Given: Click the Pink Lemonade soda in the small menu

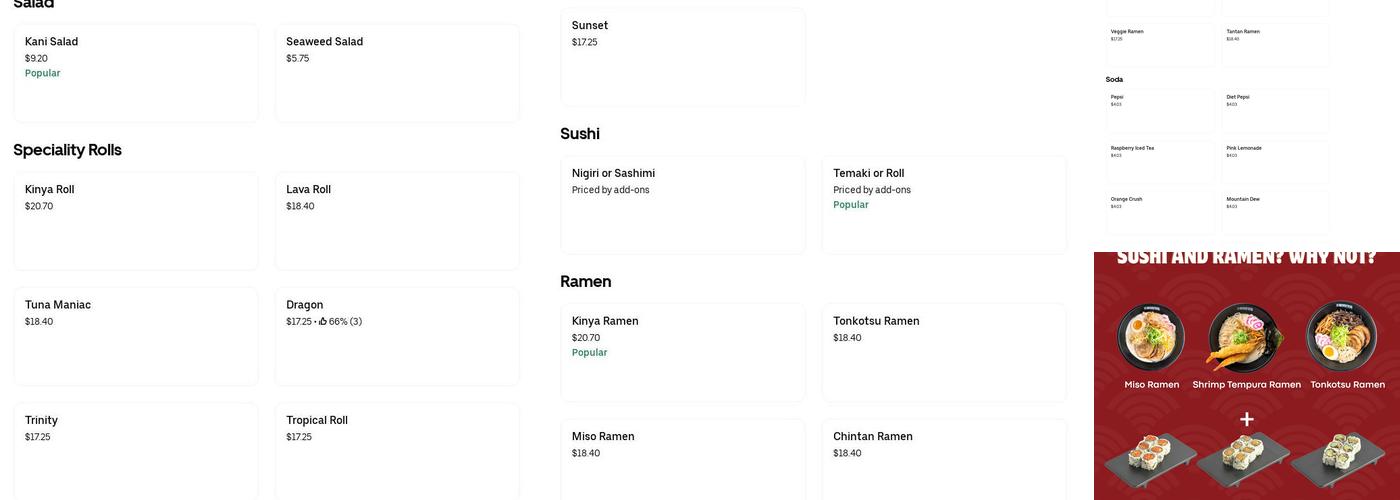Looking at the screenshot, I should tap(1275, 161).
